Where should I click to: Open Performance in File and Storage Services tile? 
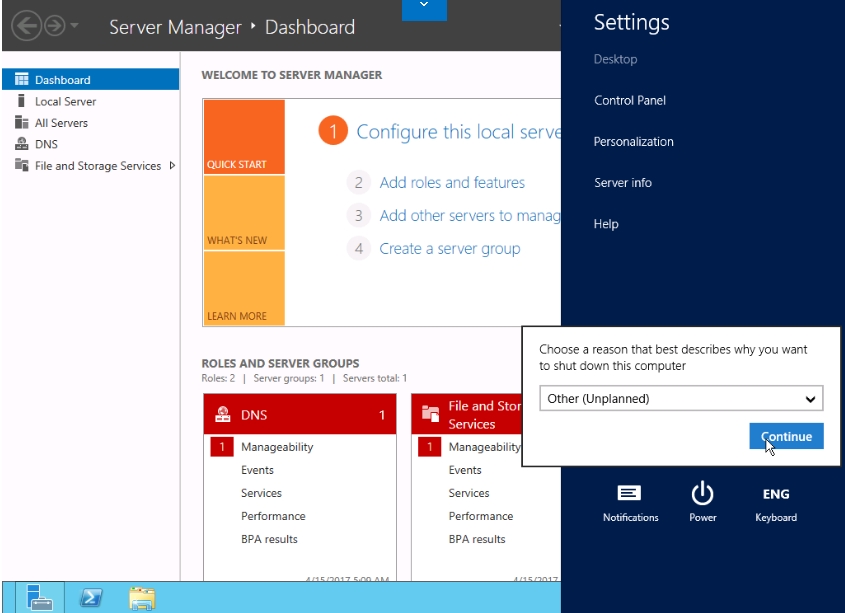481,516
